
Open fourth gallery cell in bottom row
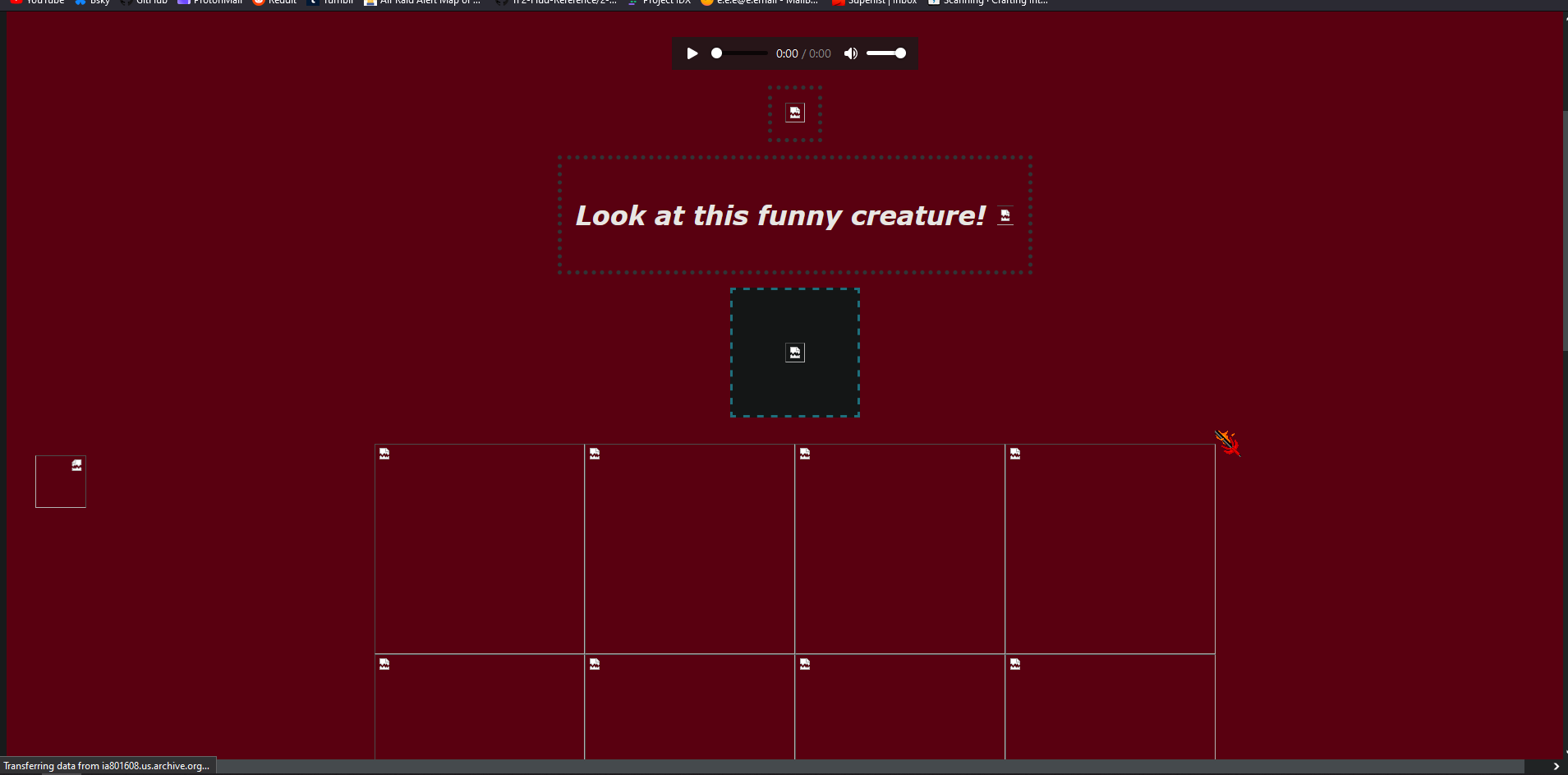[x=1110, y=707]
